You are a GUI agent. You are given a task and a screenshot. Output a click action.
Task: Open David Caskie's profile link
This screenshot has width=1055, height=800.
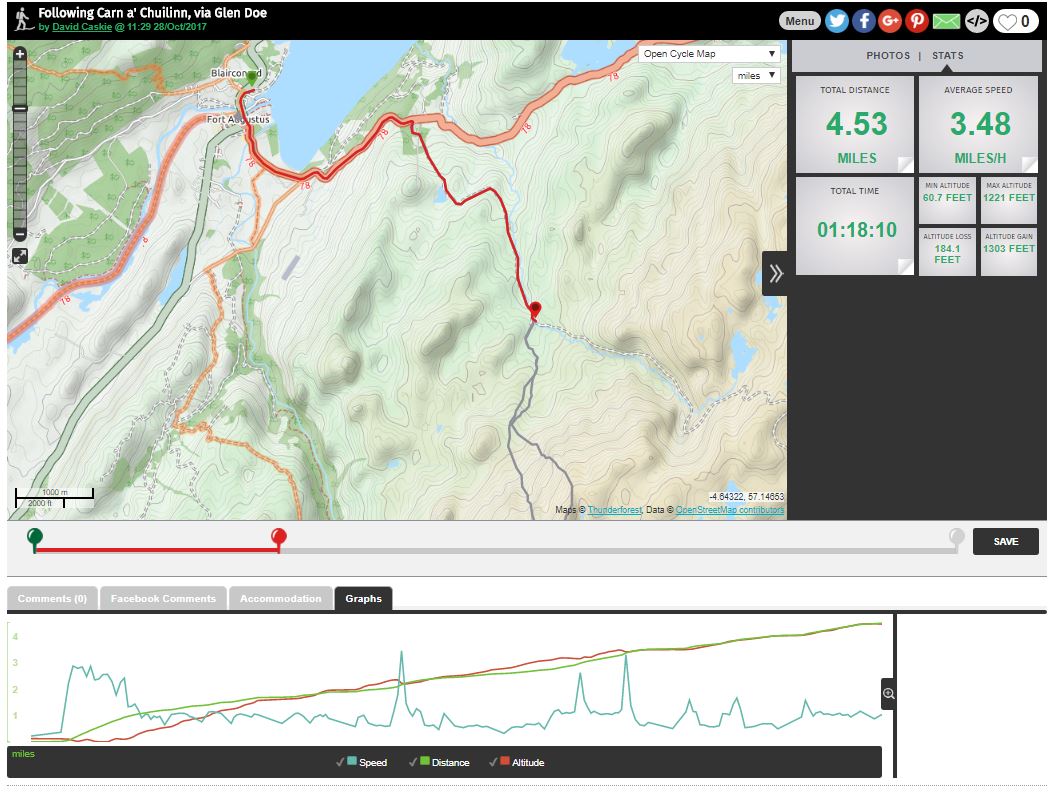[82, 28]
